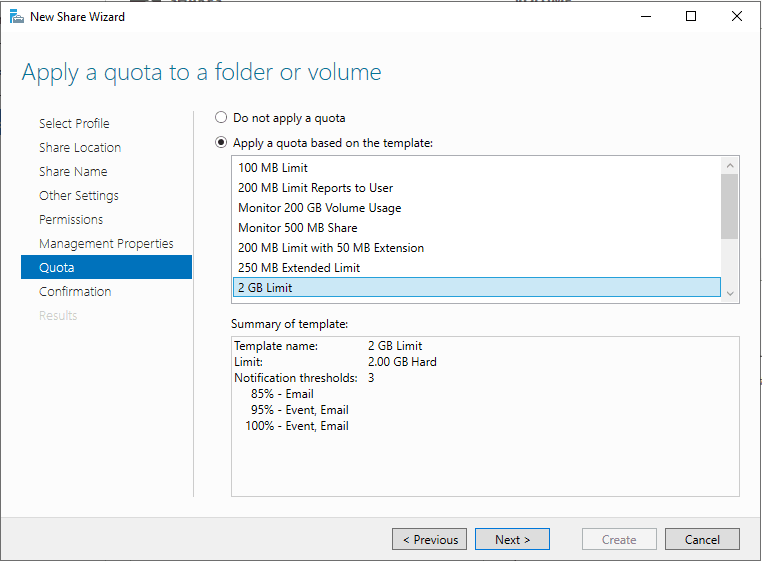Navigate to the Permissions step
762x561 pixels.
tap(71, 220)
